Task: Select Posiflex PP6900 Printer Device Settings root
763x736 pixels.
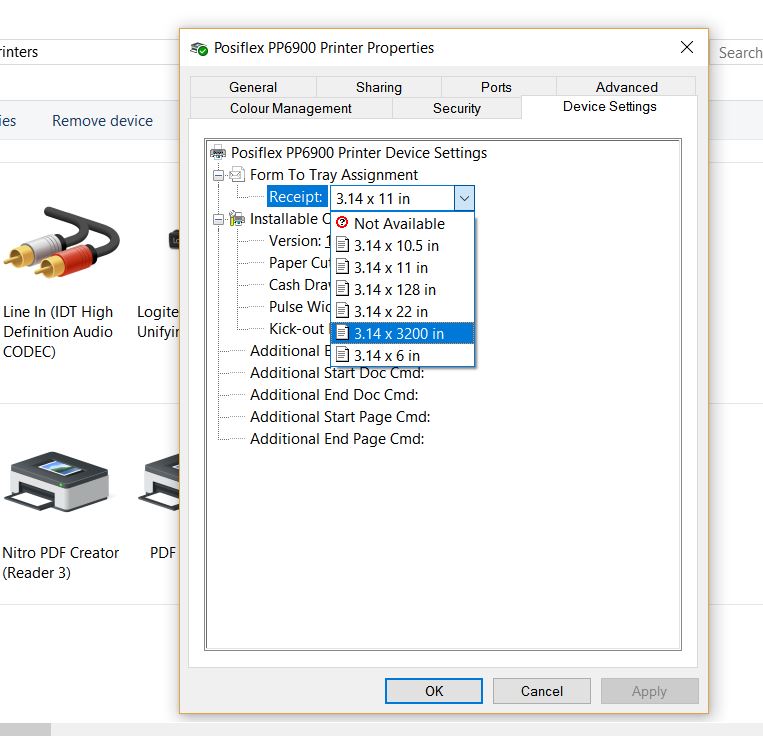Action: [x=359, y=153]
